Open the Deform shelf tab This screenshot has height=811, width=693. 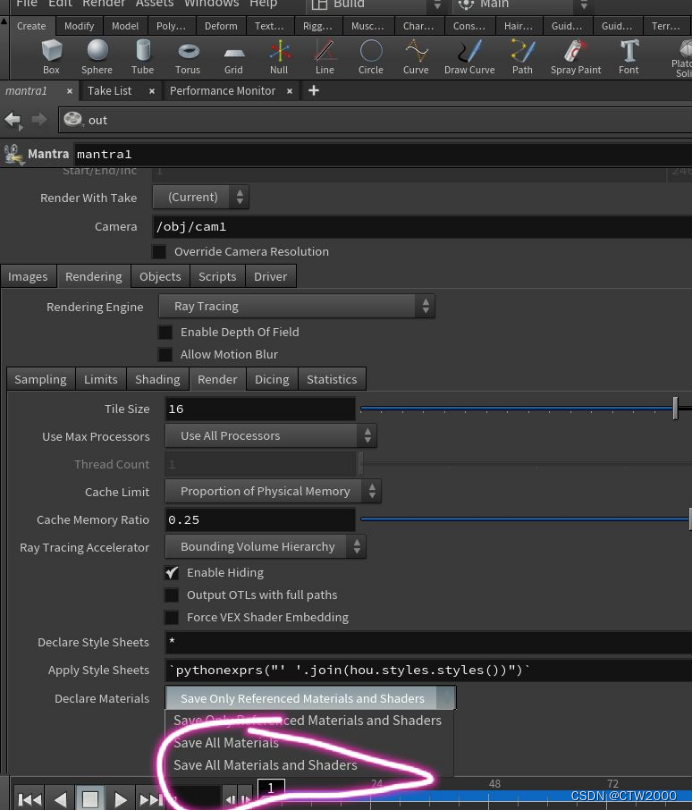[x=221, y=26]
